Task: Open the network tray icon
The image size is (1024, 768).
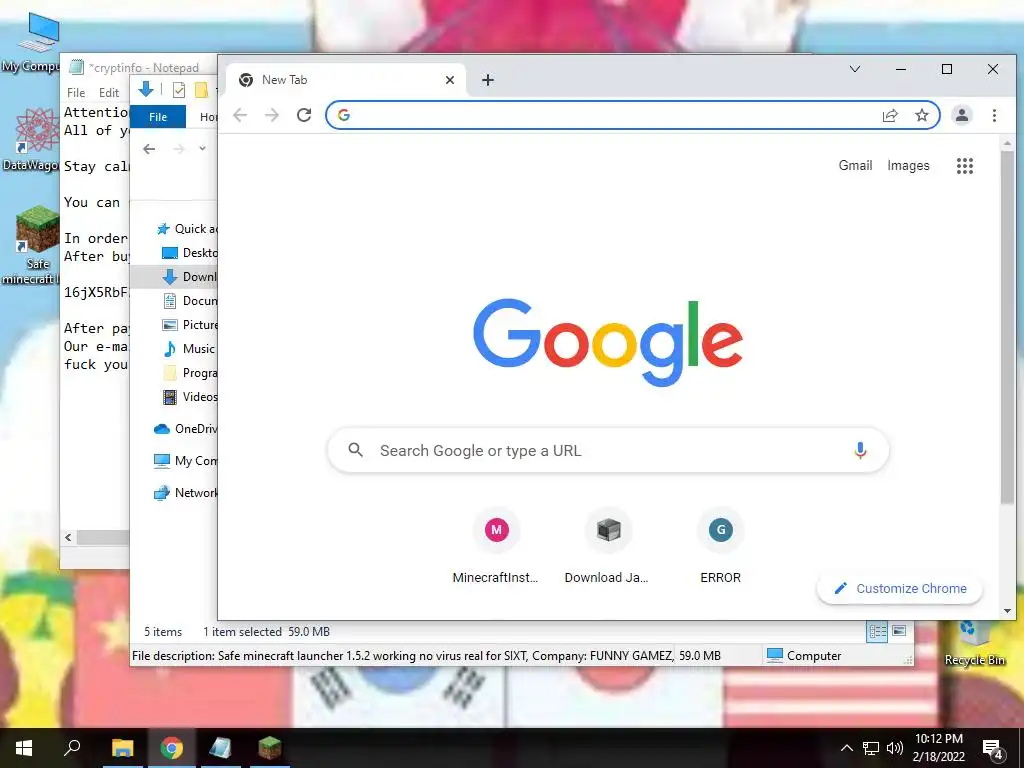Action: 871,748
